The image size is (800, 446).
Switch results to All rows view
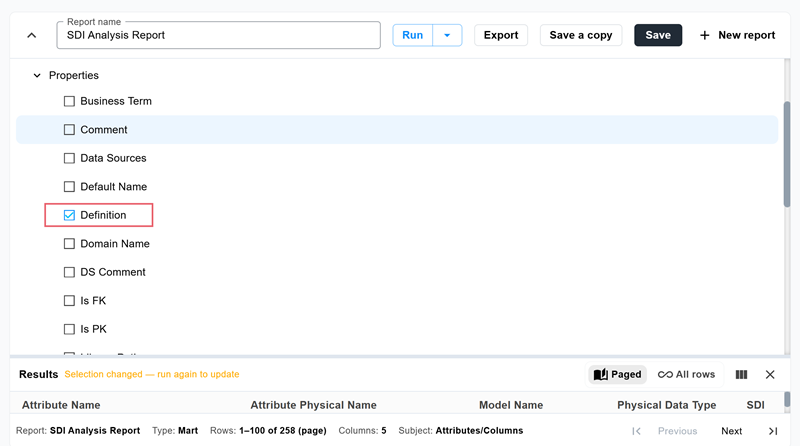tap(686, 375)
